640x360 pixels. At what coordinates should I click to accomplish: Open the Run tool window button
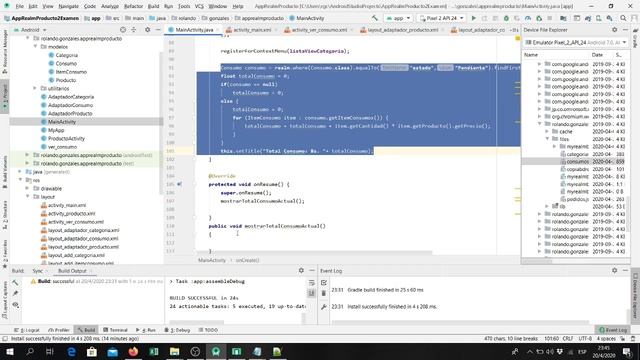click(x=146, y=330)
